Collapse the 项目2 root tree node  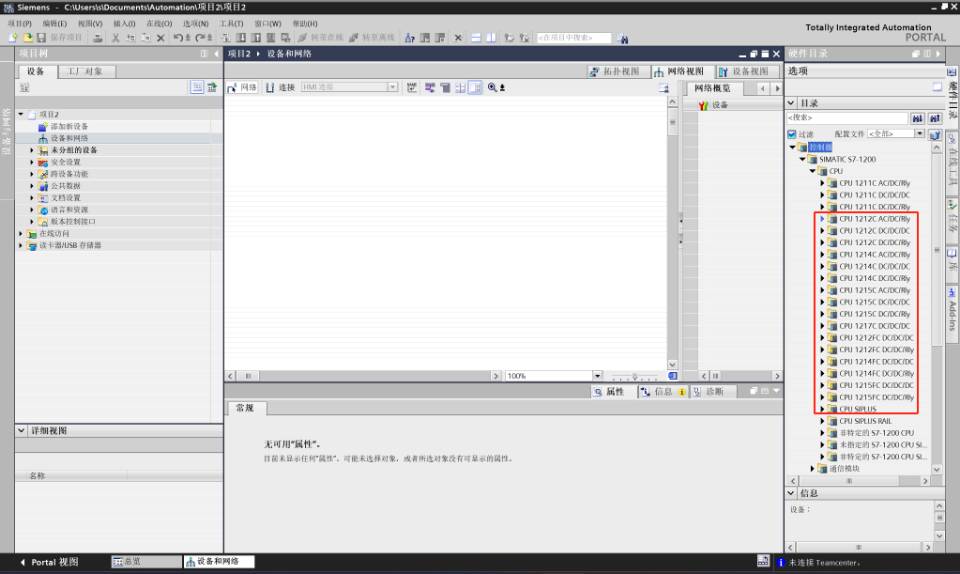(21, 114)
